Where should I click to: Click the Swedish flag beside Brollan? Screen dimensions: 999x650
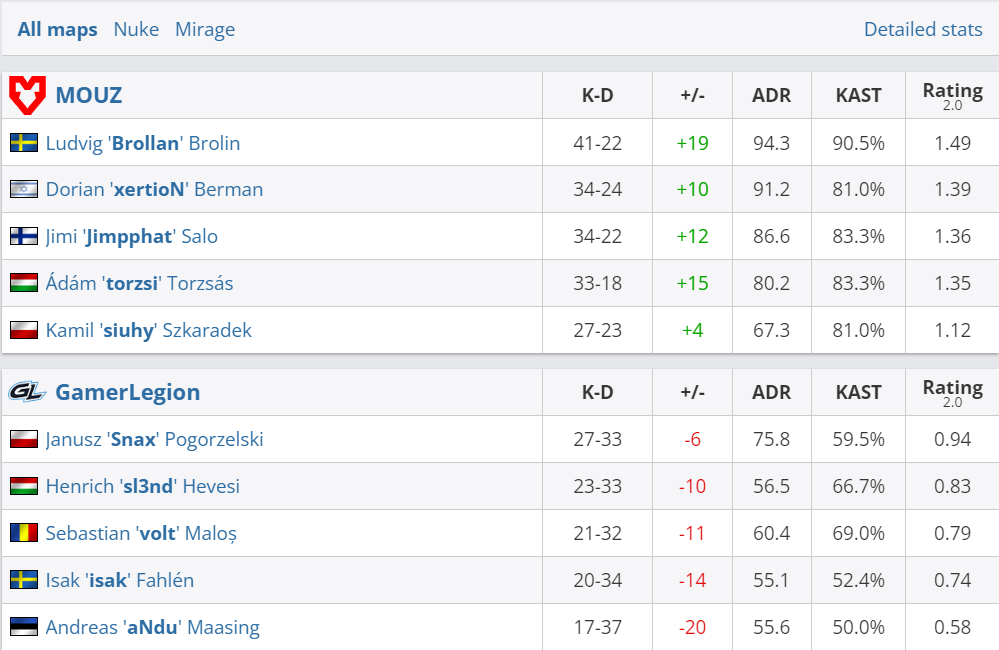[24, 143]
